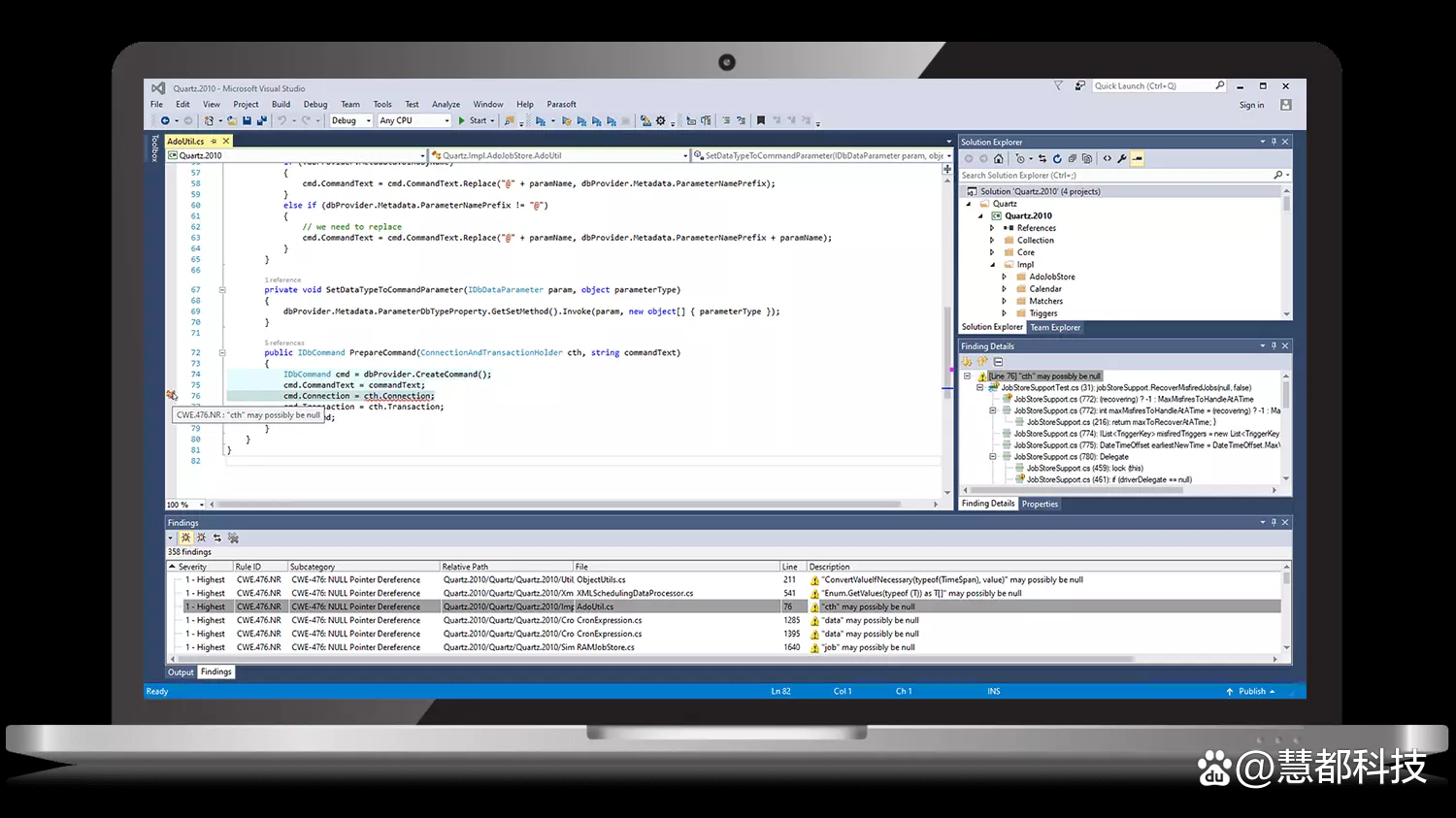Click the Start debugging button

coord(473,120)
